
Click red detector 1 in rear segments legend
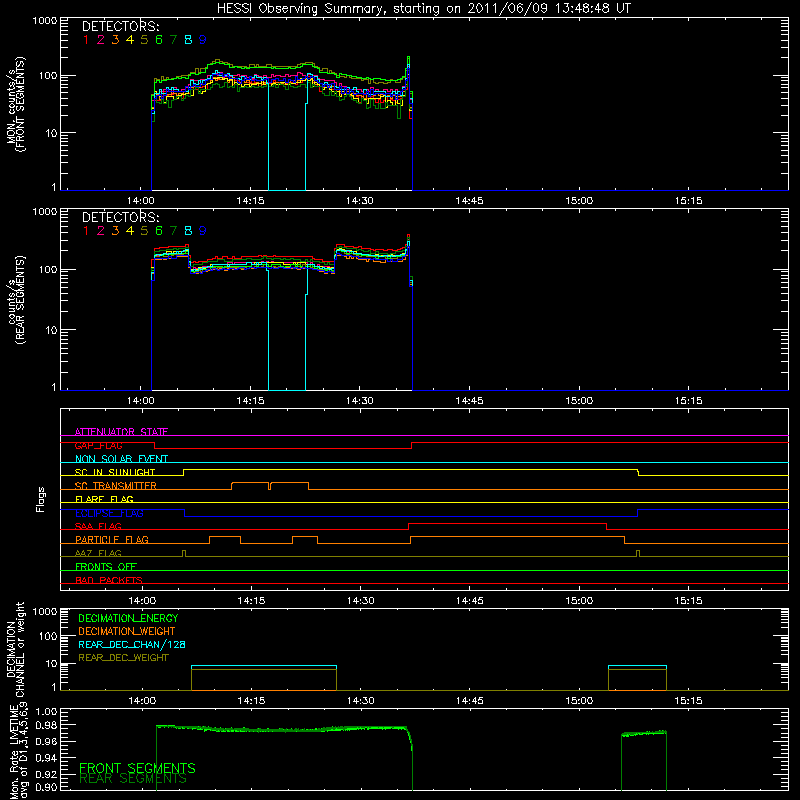[x=86, y=231]
